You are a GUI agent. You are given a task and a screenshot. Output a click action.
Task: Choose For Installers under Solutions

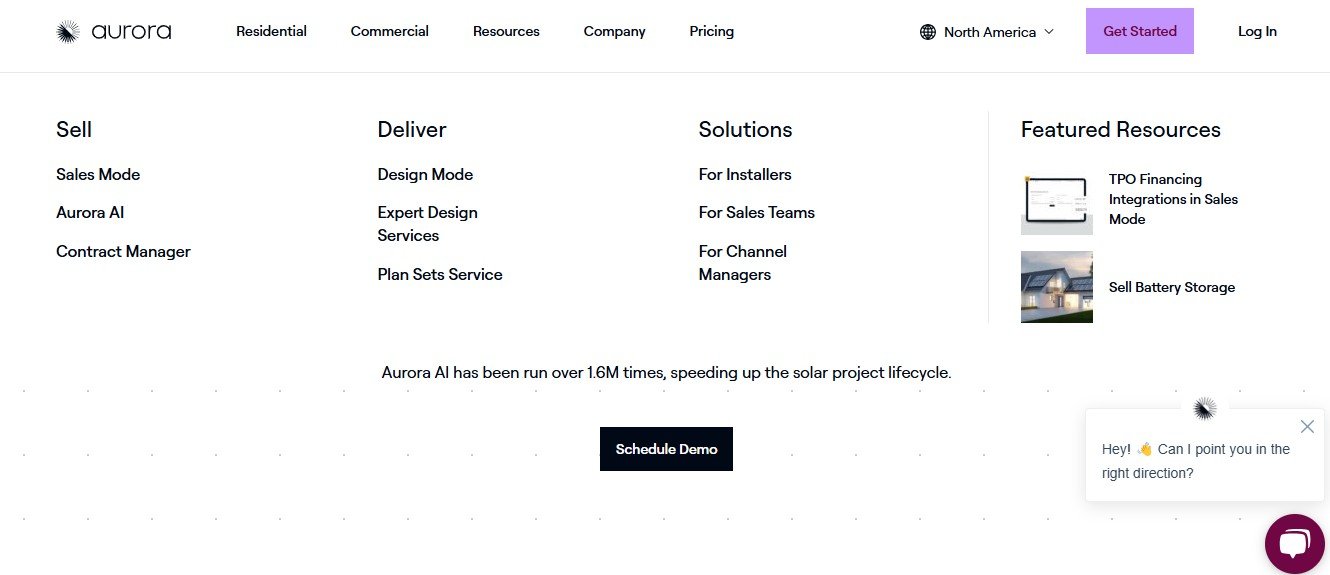745,174
